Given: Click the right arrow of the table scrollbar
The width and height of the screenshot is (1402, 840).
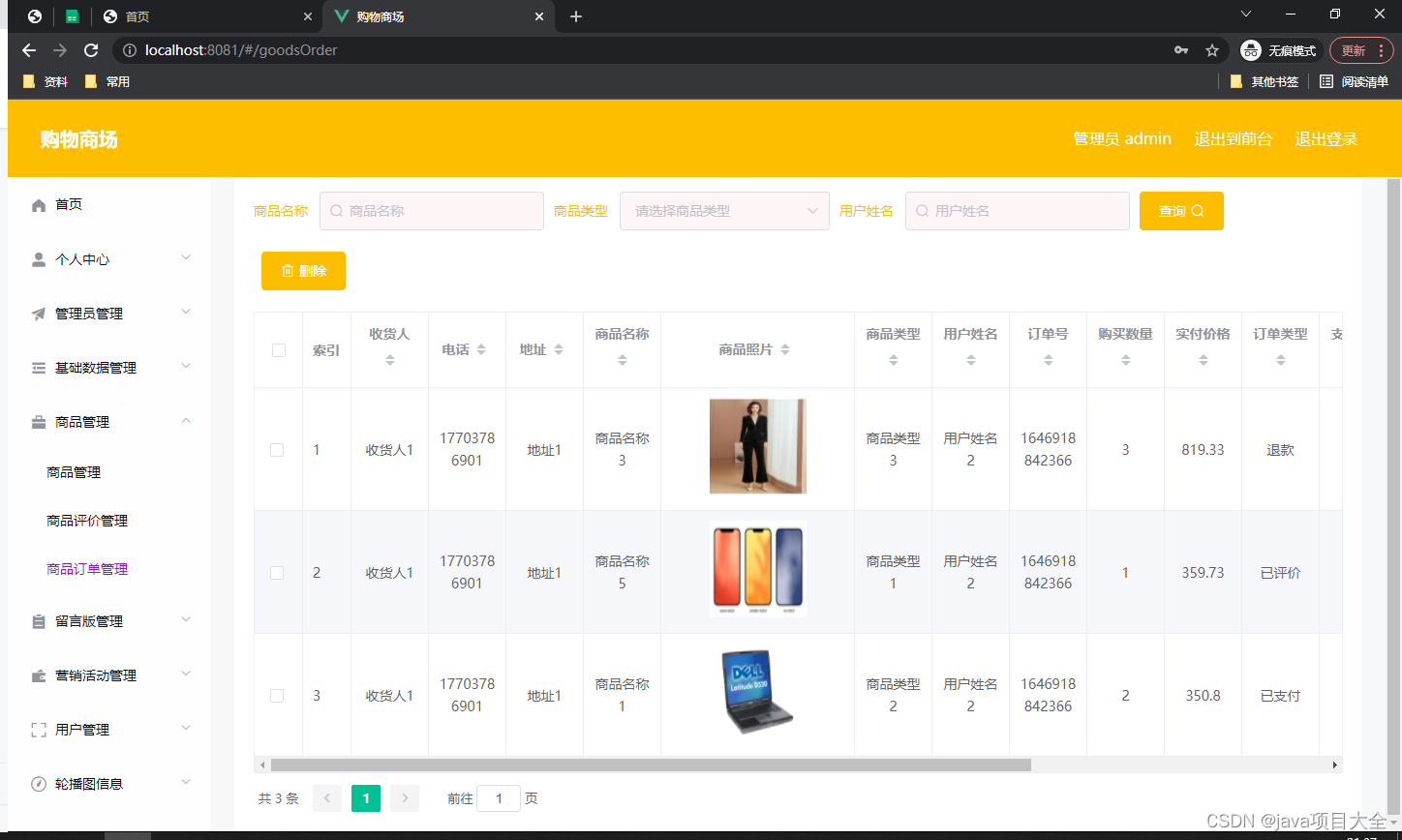Looking at the screenshot, I should (x=1335, y=765).
